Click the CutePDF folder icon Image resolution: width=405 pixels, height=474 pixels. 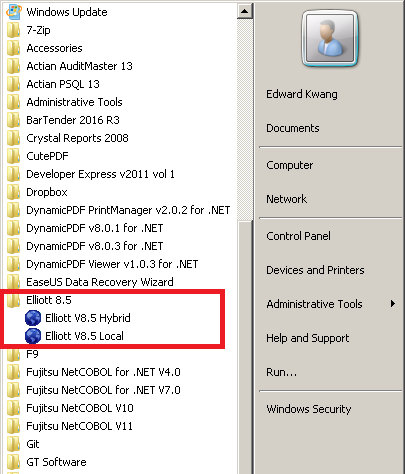coord(13,156)
